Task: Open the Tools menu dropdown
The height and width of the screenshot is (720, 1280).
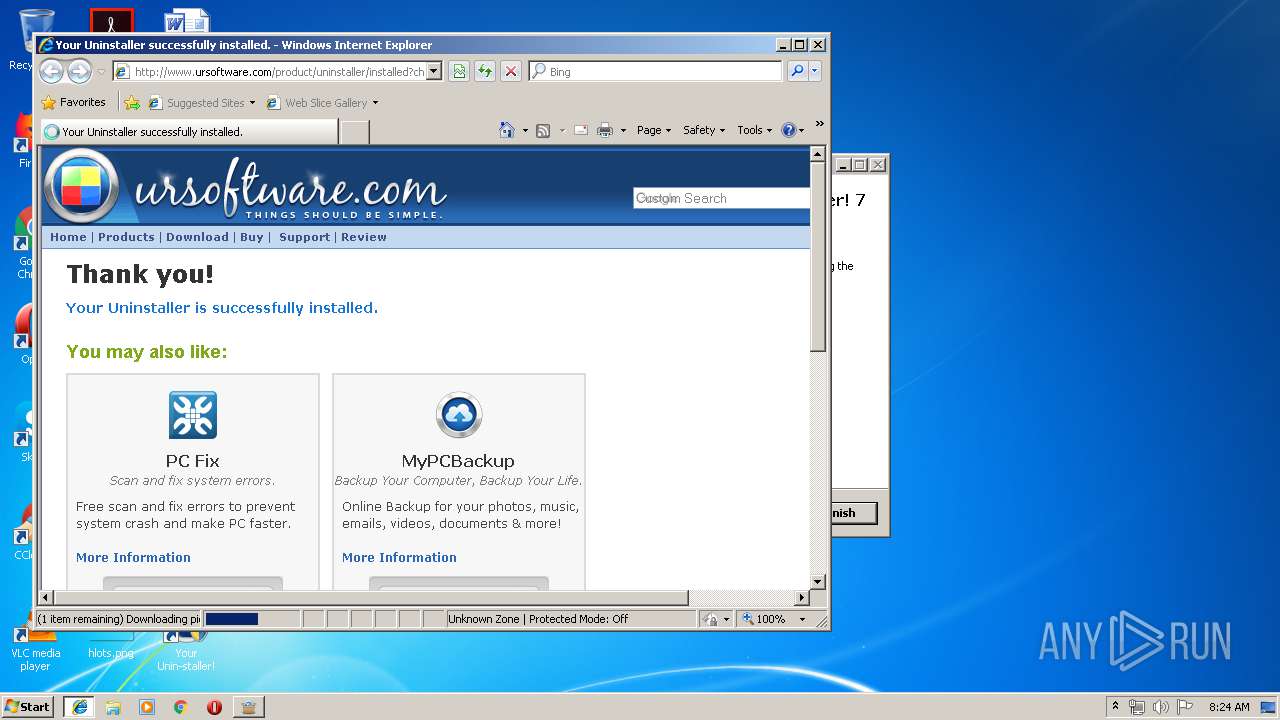Action: [x=755, y=130]
